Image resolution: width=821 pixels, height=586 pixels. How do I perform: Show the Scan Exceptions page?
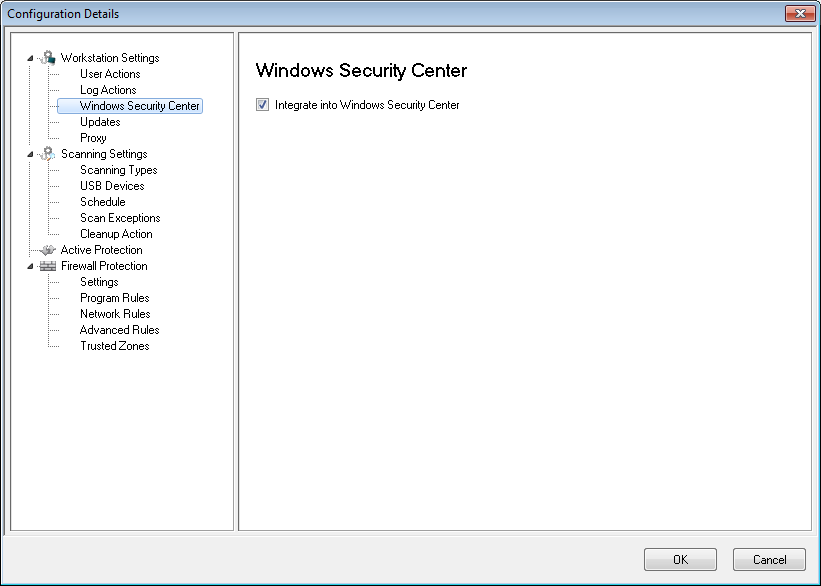pos(120,218)
